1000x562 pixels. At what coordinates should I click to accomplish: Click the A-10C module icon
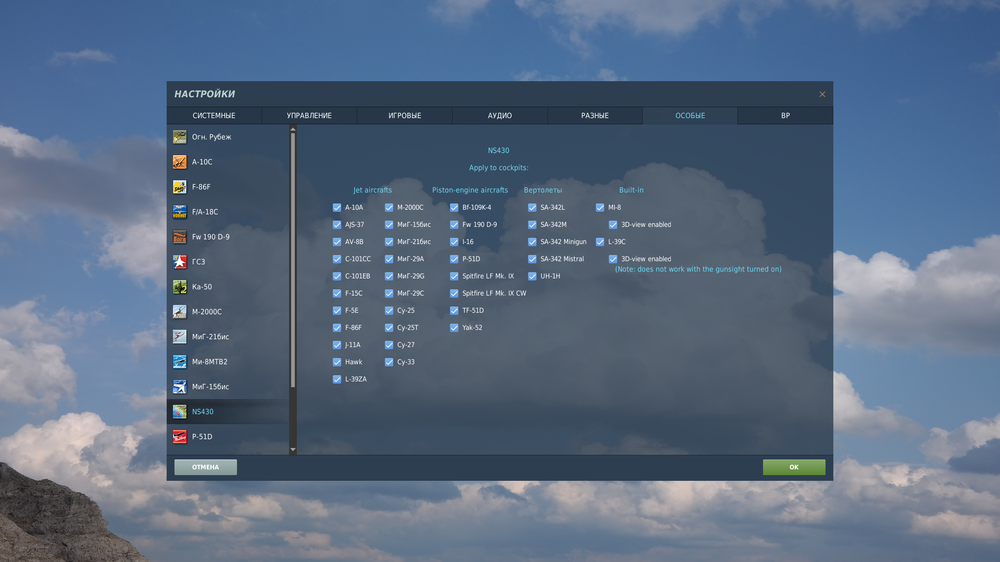(x=180, y=162)
